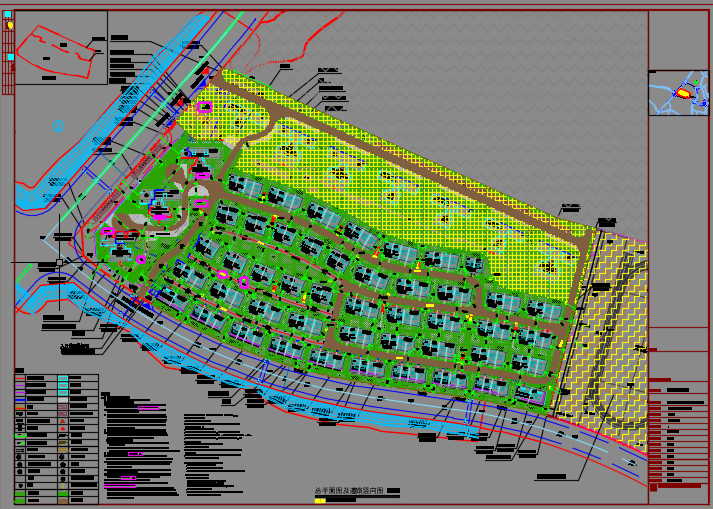
Task: Select the magenta box inside the yellow hatched zone
Action: tap(205, 107)
